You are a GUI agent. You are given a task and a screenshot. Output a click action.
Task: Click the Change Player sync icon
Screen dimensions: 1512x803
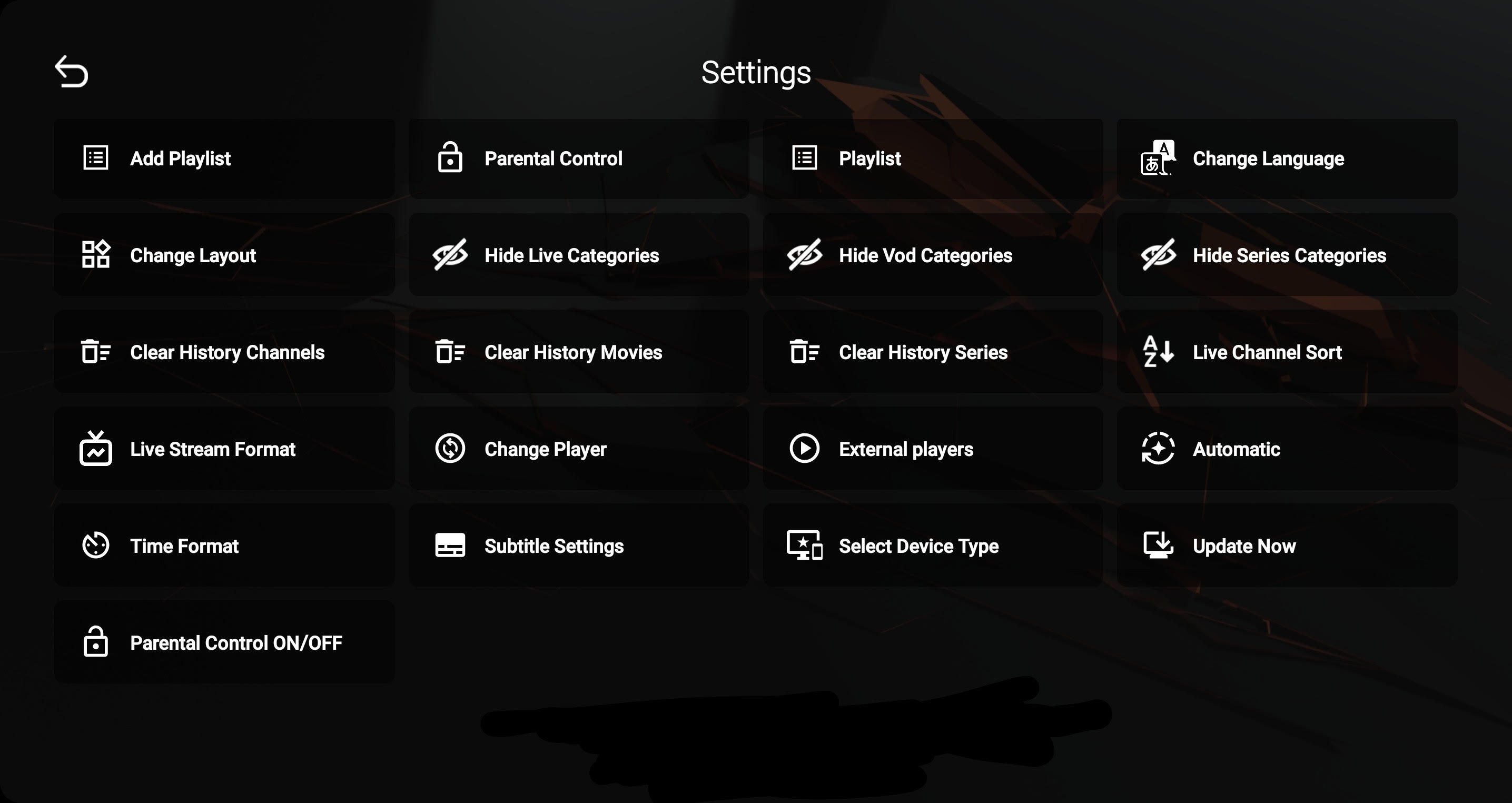(x=450, y=449)
